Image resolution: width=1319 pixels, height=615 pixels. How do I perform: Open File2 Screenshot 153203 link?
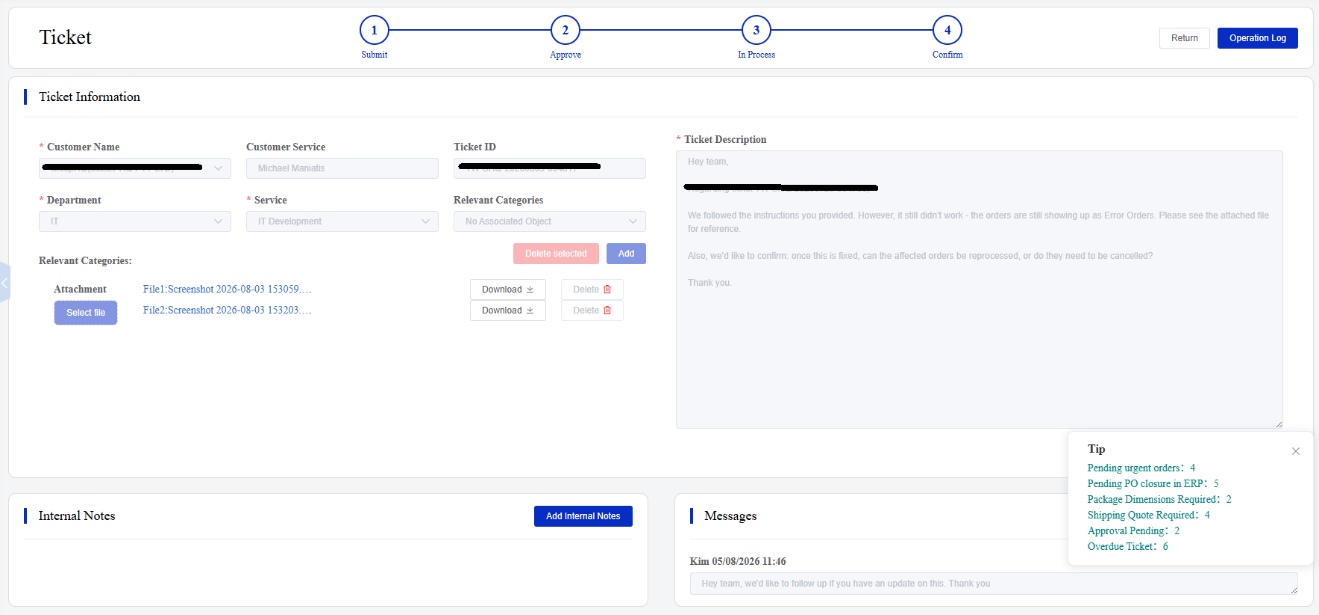228,310
